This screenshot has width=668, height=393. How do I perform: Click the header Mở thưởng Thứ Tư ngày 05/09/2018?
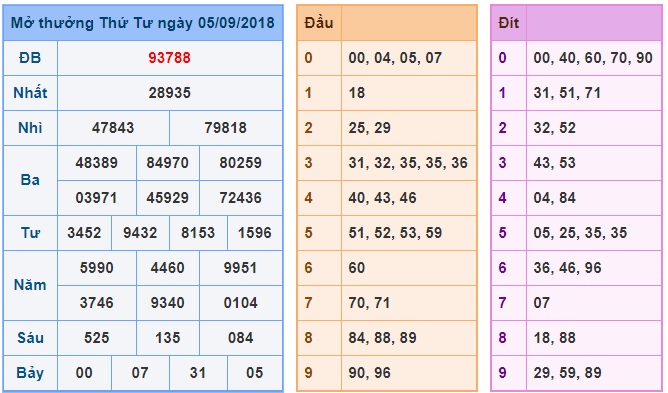(143, 23)
